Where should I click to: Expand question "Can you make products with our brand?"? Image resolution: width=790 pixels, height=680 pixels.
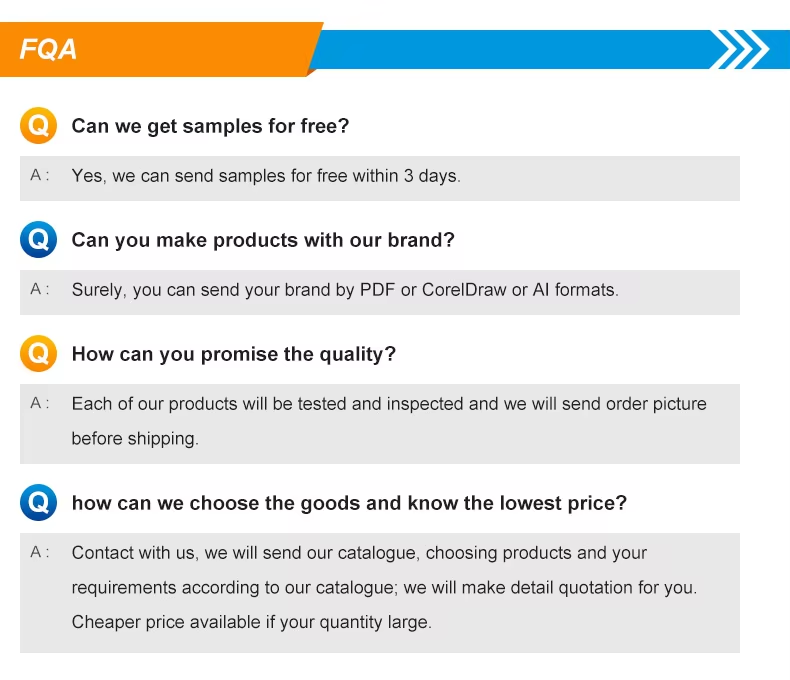(263, 241)
